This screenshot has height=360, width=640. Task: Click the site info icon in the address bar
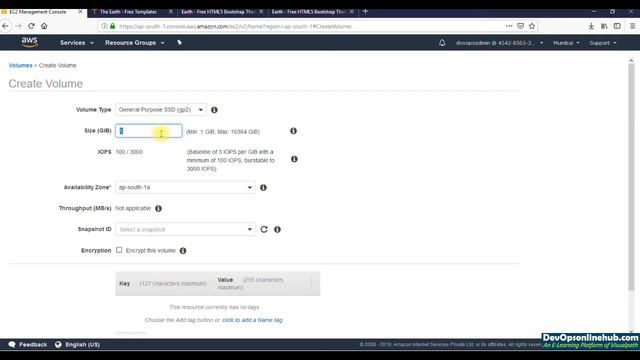point(104,26)
